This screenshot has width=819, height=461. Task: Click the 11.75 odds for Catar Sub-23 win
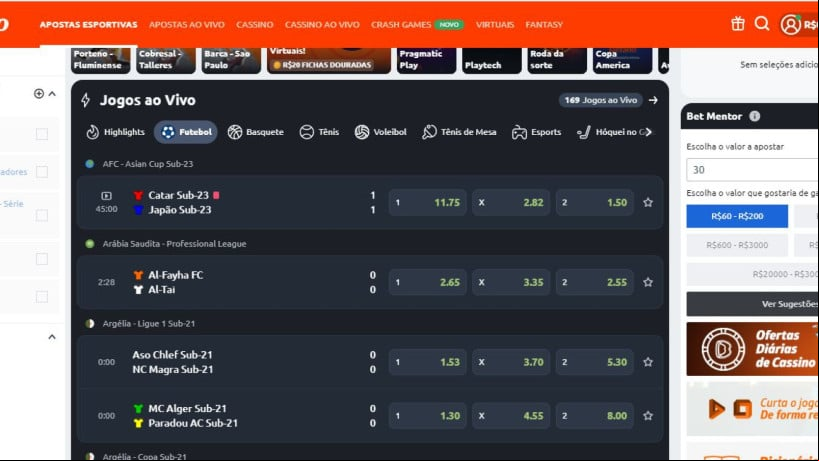coord(427,203)
